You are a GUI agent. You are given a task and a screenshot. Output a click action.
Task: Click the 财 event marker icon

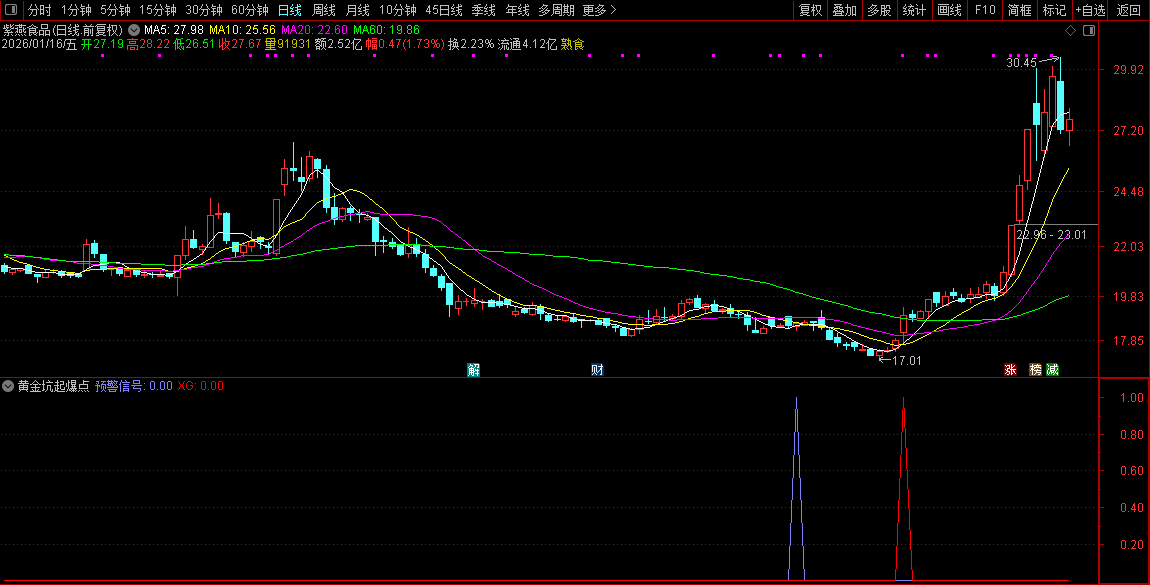point(597,369)
